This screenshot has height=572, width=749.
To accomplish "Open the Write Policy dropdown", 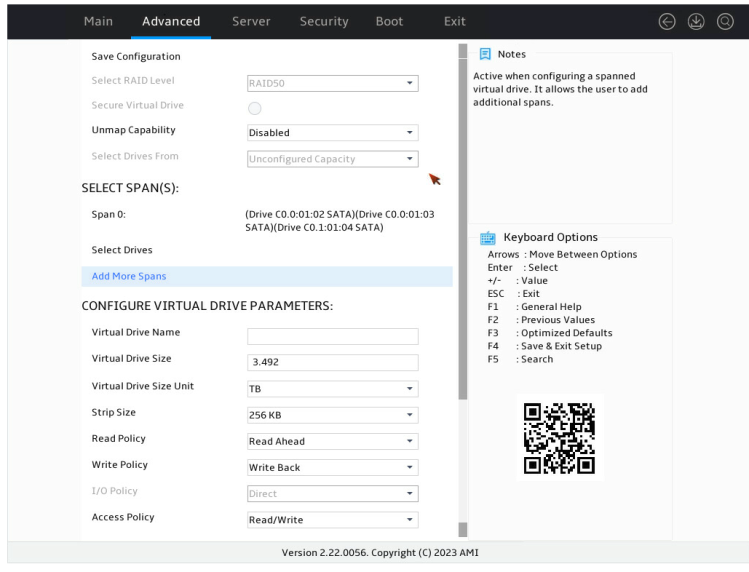I will (x=332, y=468).
